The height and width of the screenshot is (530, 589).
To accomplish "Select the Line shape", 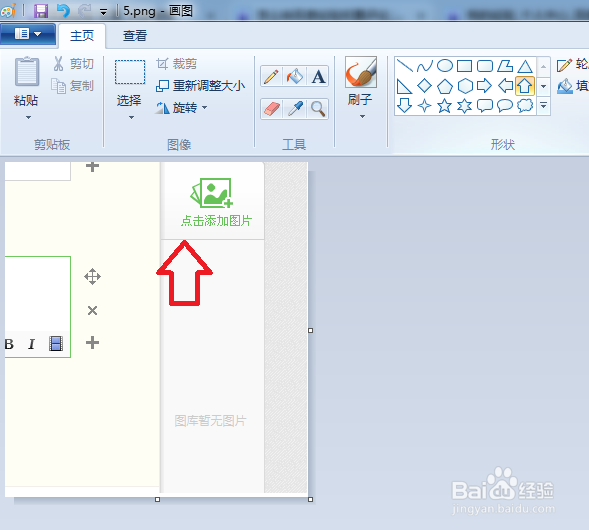I will pos(405,66).
